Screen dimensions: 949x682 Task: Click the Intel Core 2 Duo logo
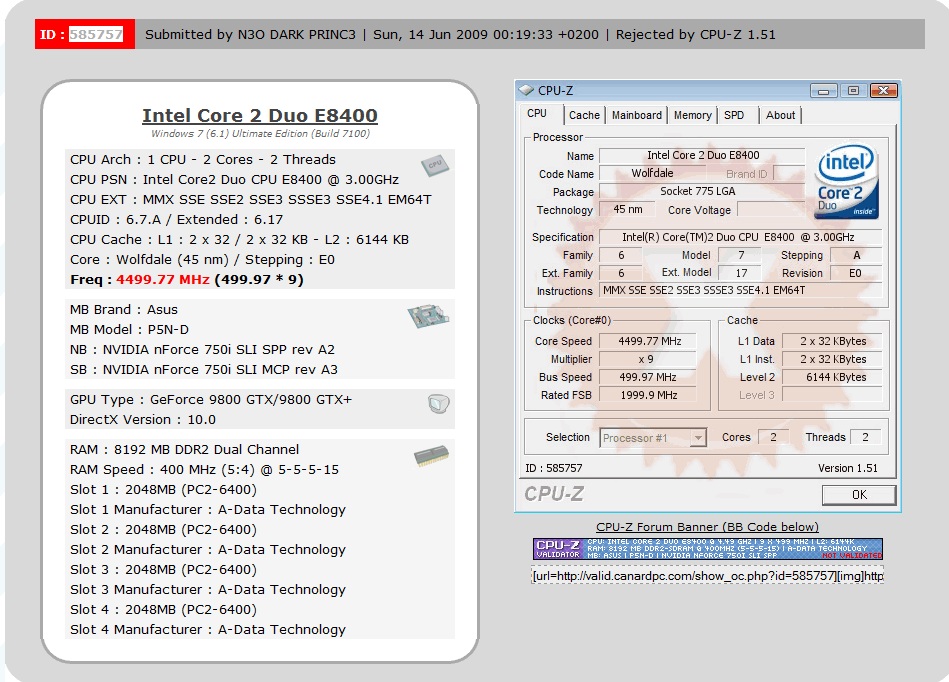click(846, 180)
